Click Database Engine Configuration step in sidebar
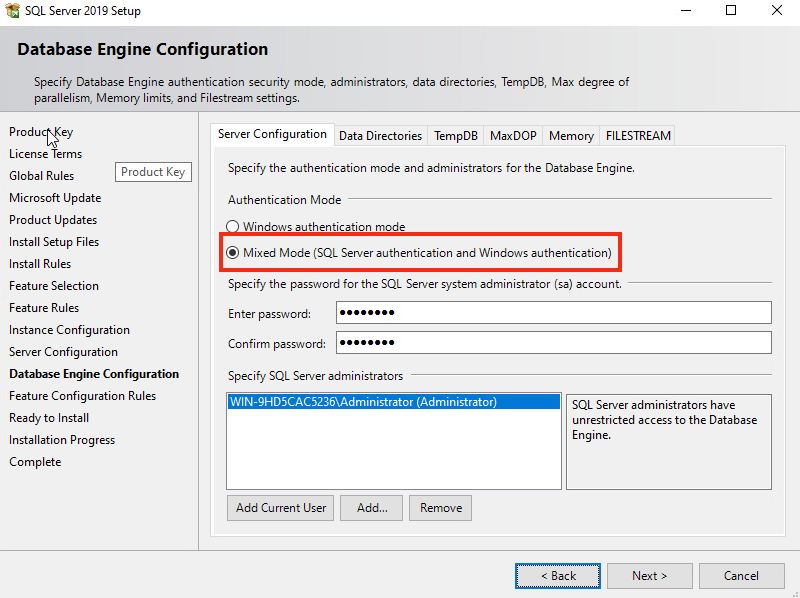 point(94,373)
